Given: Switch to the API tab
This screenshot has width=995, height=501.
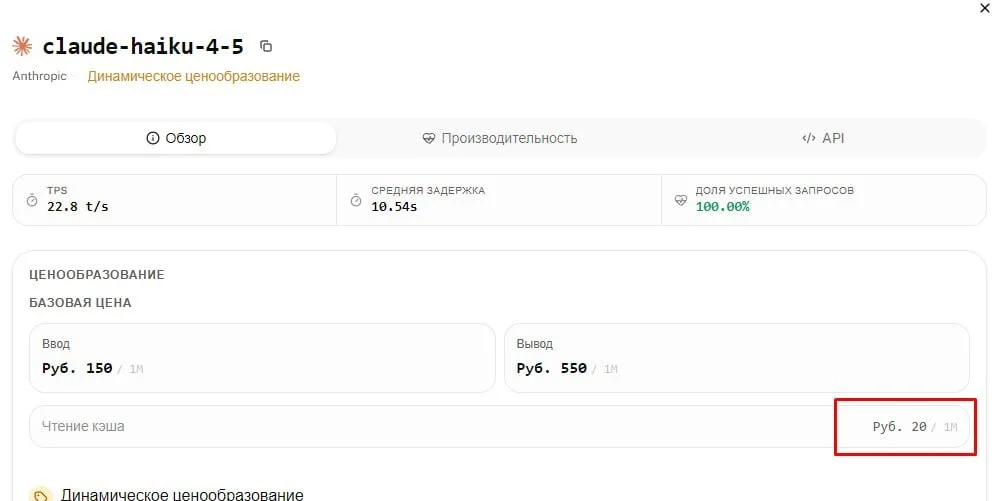Looking at the screenshot, I should 823,138.
